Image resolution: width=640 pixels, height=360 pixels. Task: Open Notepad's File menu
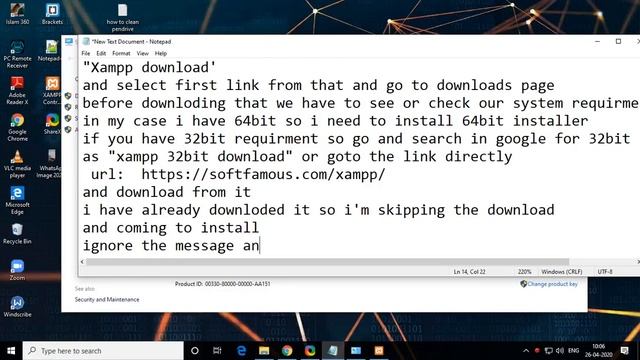tap(86, 53)
